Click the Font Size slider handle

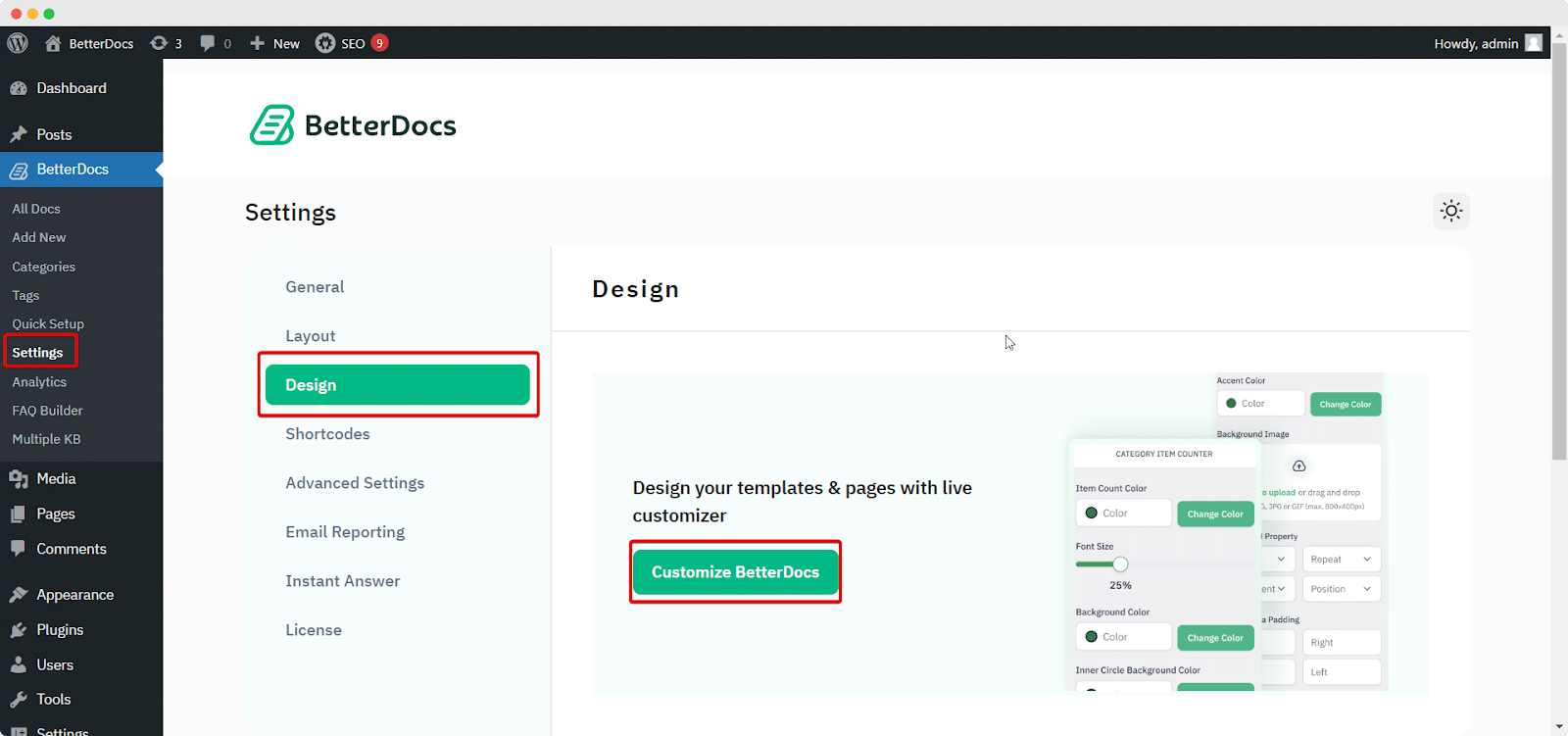point(1120,564)
